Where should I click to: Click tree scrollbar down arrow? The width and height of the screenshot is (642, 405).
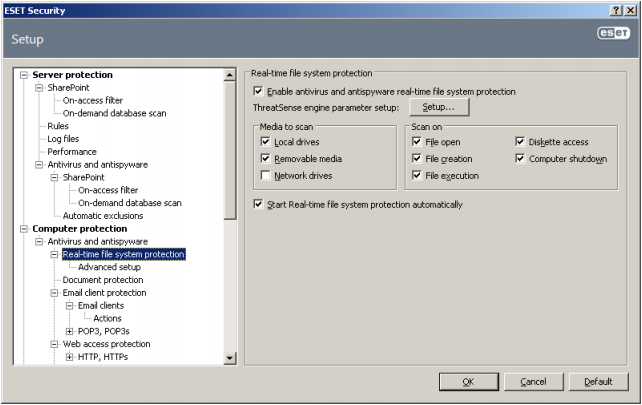tap(230, 358)
